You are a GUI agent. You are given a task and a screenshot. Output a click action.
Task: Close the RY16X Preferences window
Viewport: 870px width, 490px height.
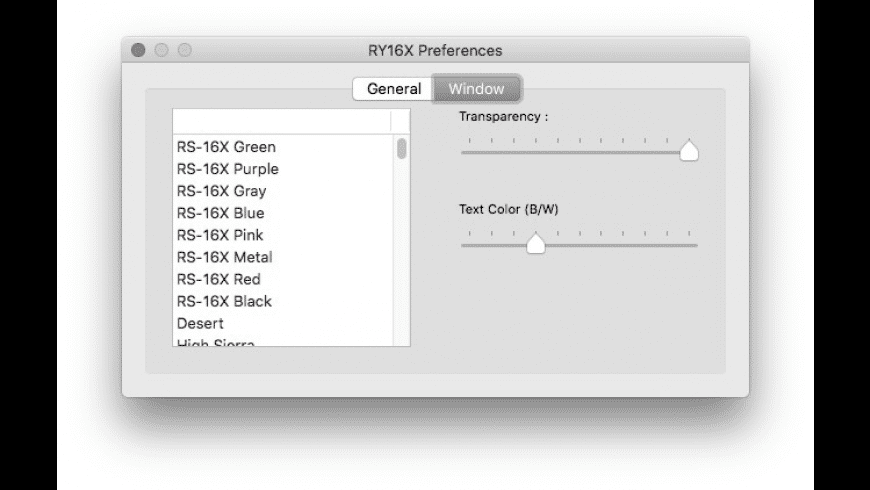click(x=138, y=50)
